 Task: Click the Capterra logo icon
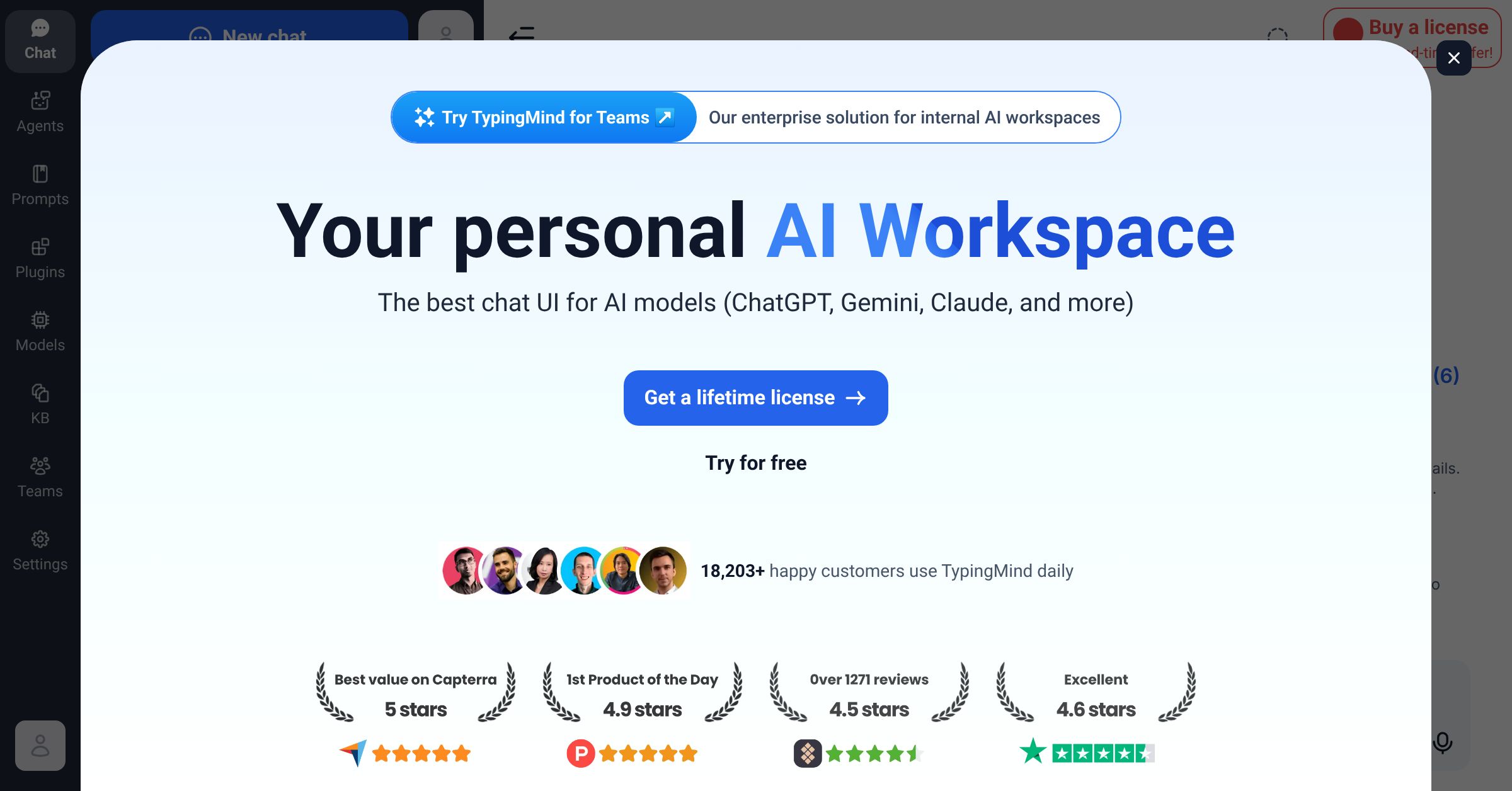[x=353, y=753]
